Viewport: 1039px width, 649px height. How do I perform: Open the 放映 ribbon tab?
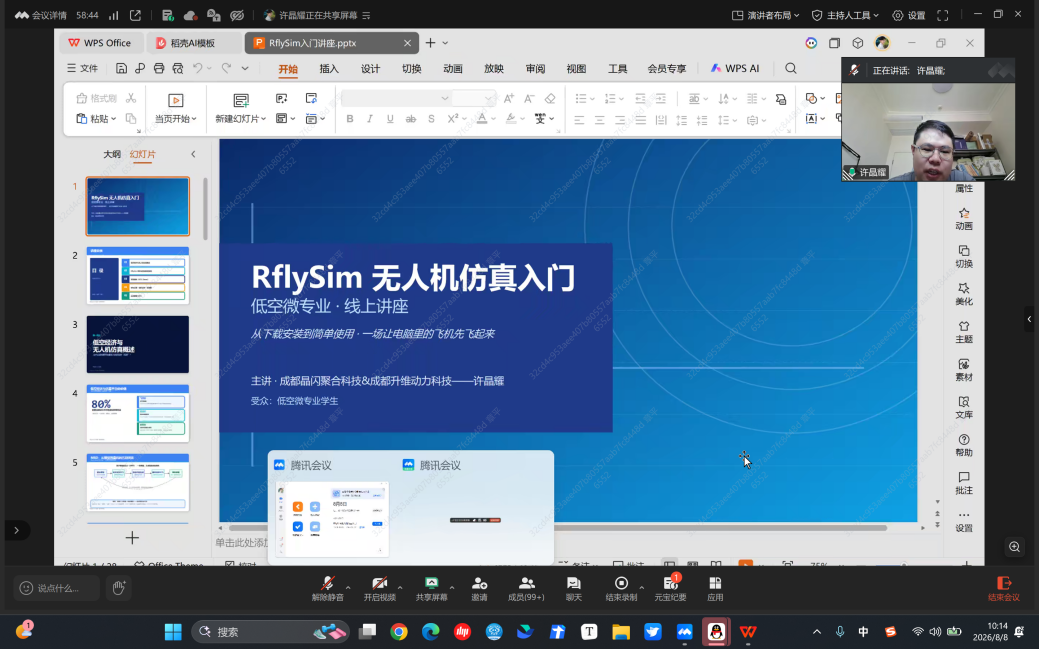[x=494, y=68]
